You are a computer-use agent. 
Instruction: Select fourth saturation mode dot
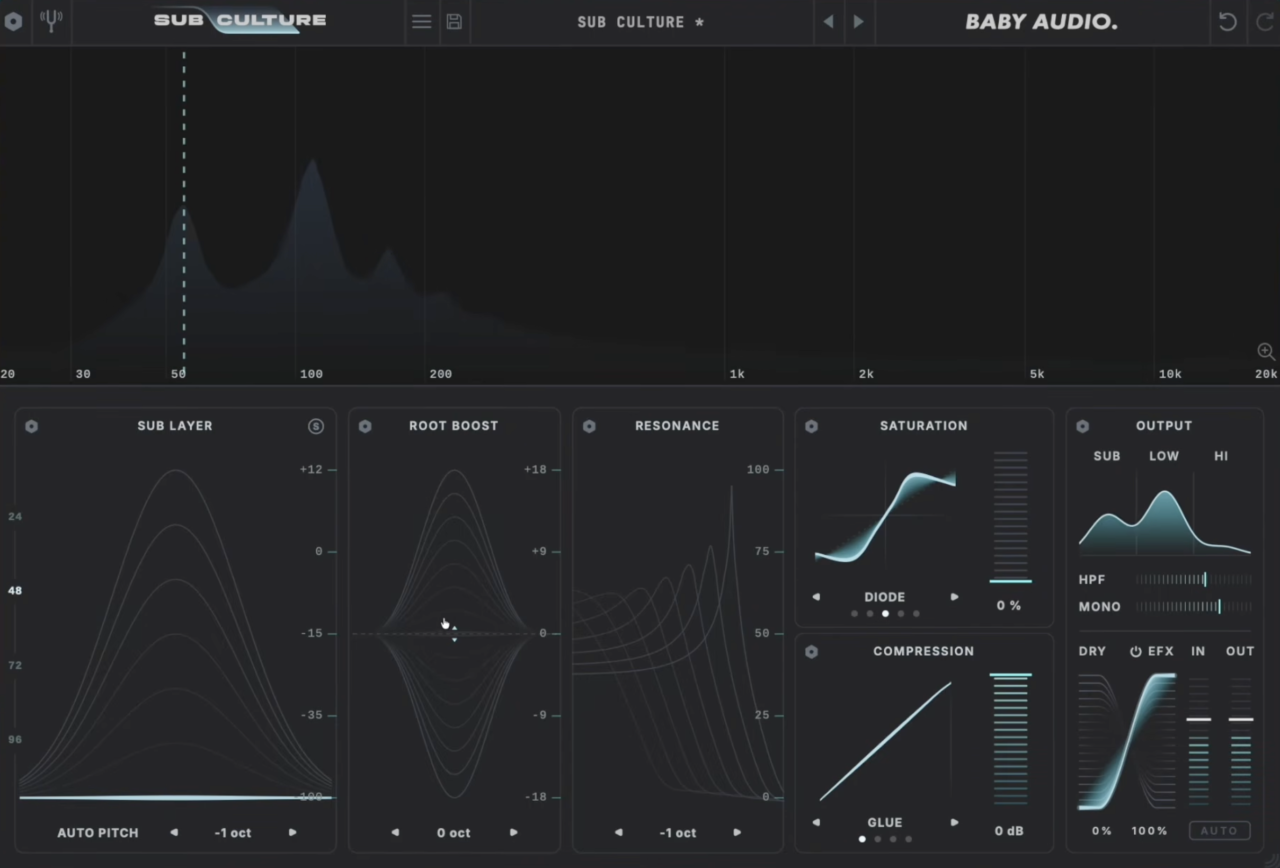901,614
